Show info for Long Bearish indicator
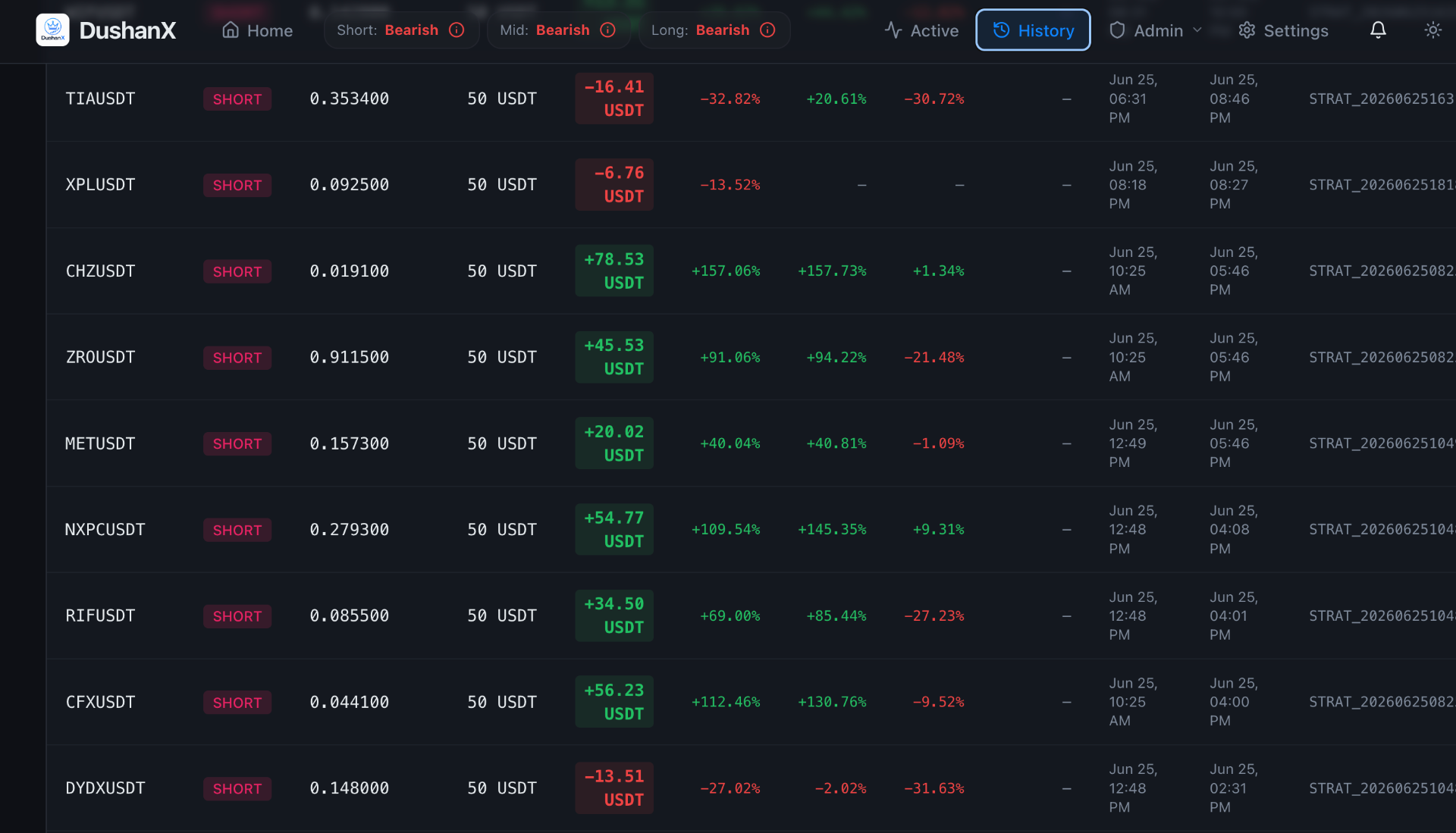1456x833 pixels. pos(767,30)
